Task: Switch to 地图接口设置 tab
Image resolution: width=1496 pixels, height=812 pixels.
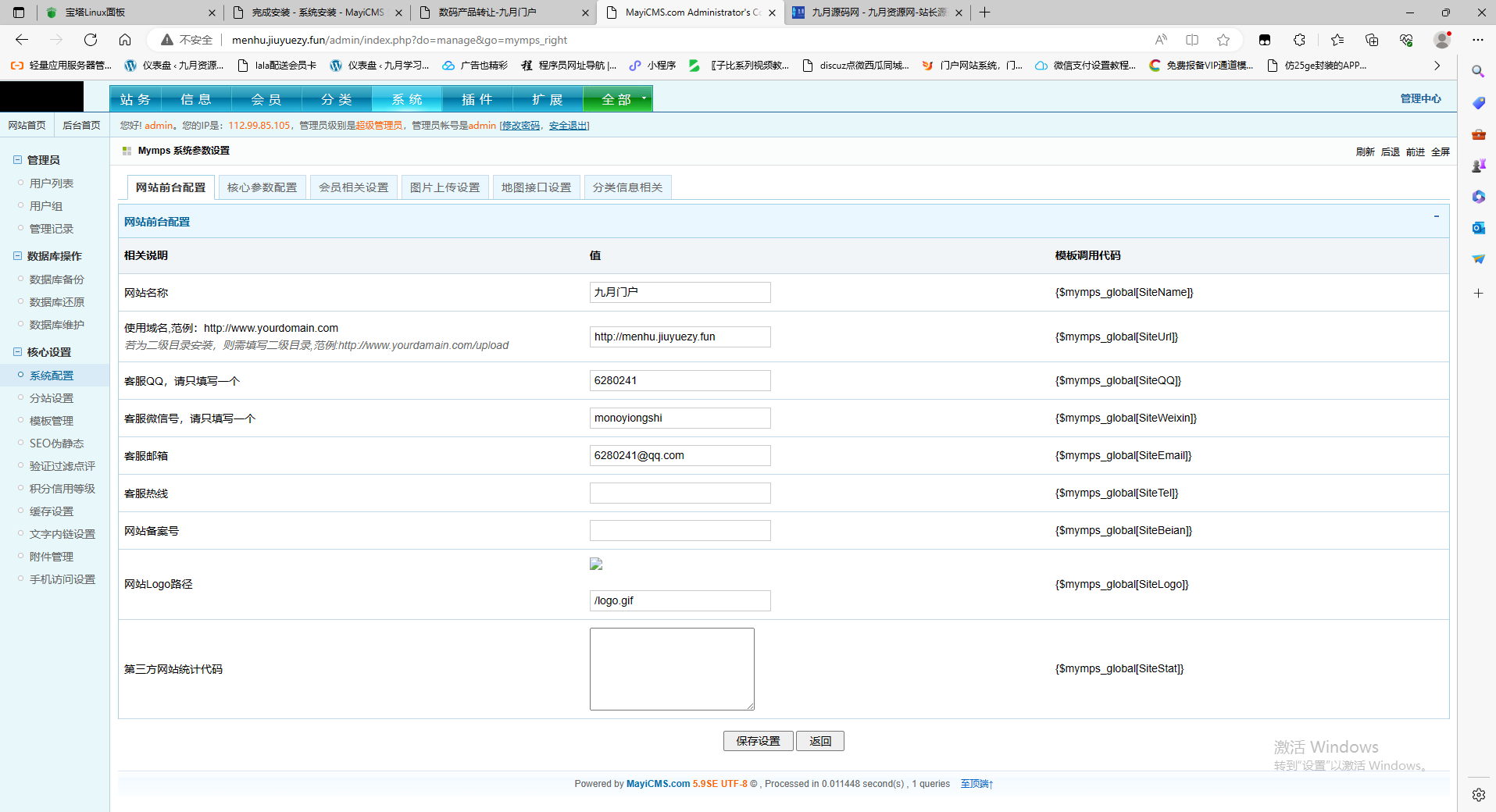Action: [x=537, y=187]
